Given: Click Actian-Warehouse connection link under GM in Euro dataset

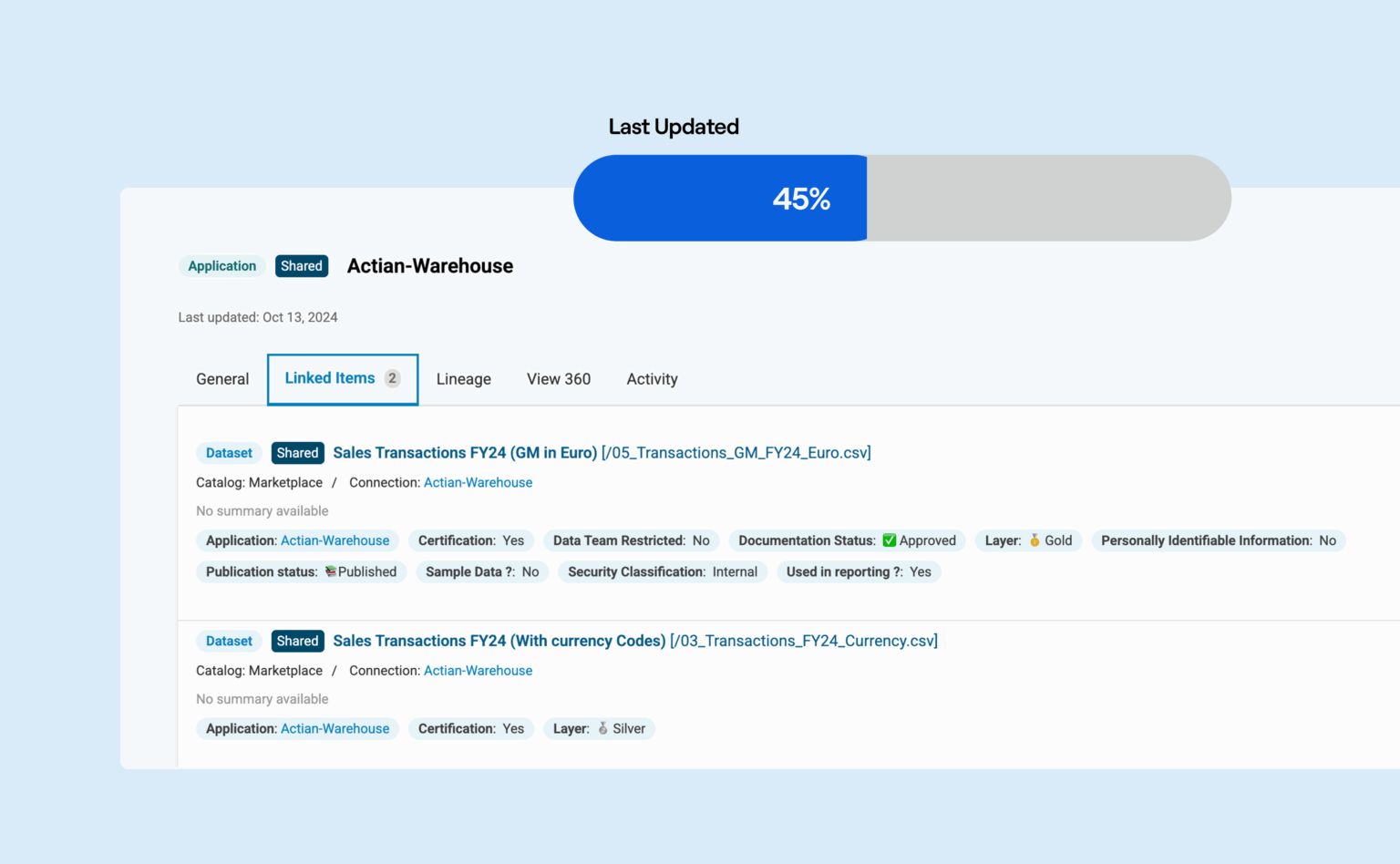Looking at the screenshot, I should pos(478,482).
